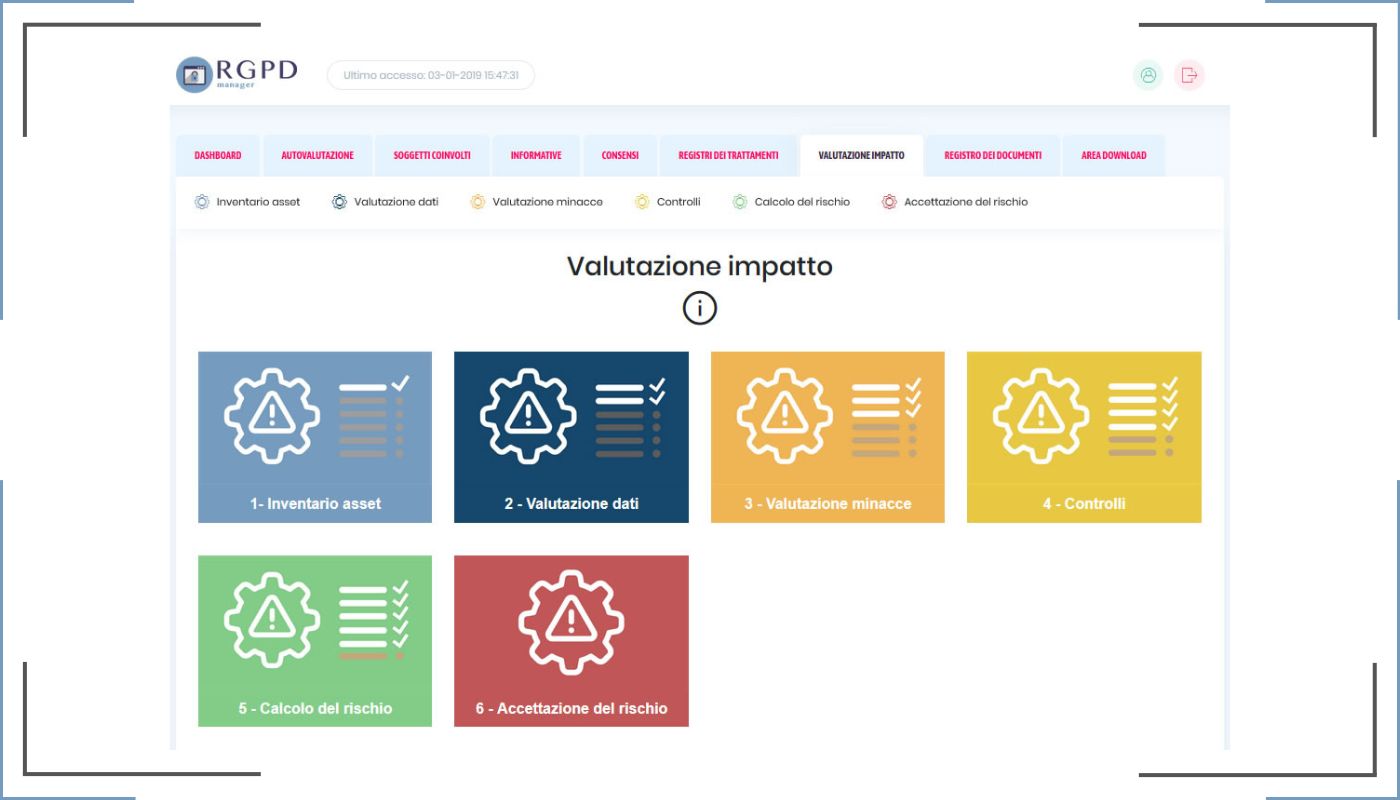Click gear icon beside Accettazione del rischio submenu
The height and width of the screenshot is (800, 1400).
889,202
